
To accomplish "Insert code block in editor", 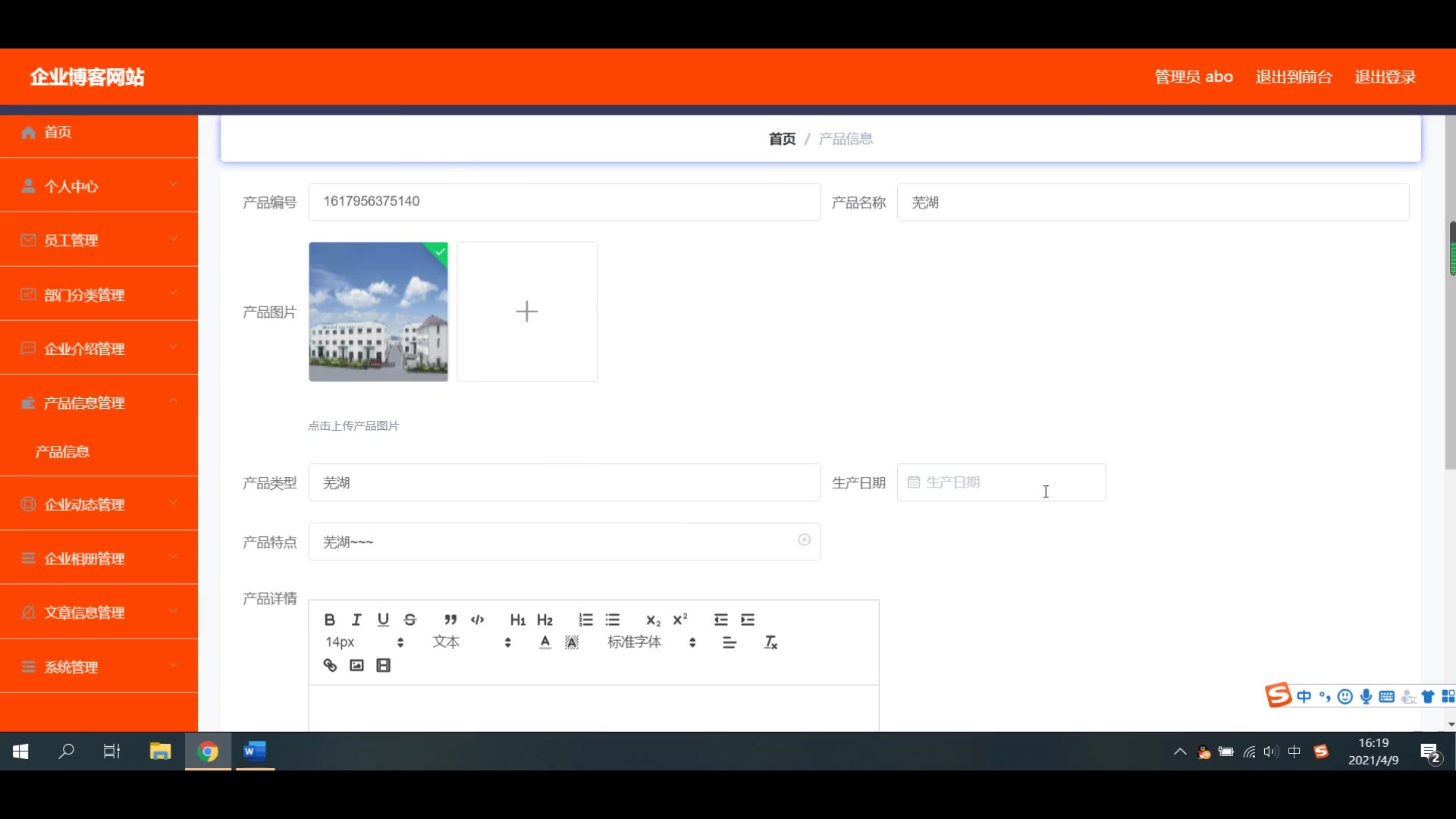I will pos(477,620).
